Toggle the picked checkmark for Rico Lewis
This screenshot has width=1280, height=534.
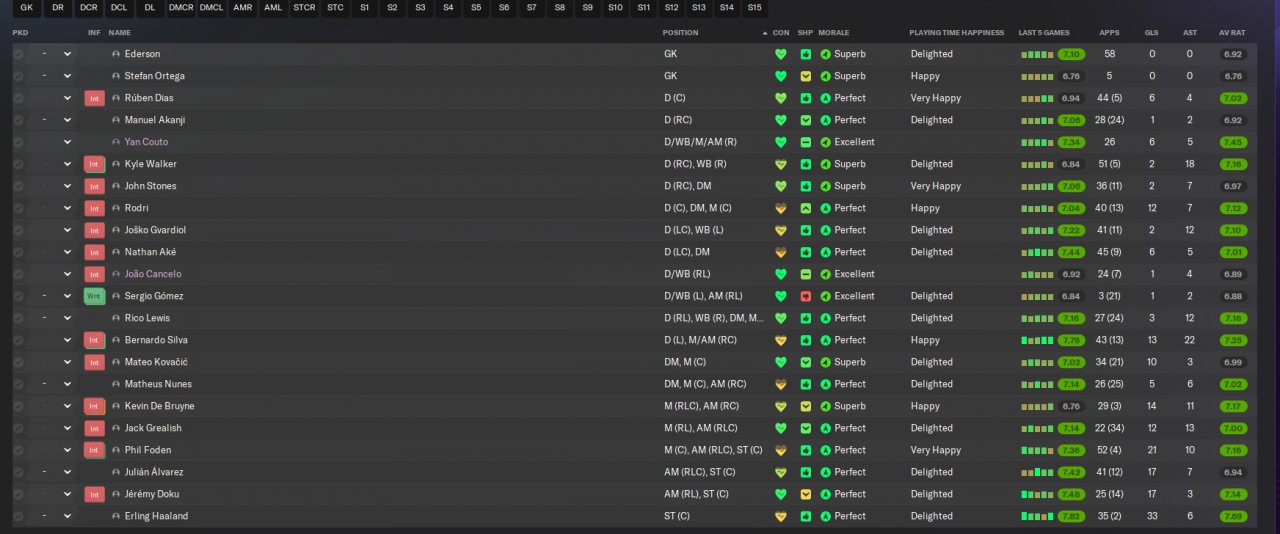point(18,318)
